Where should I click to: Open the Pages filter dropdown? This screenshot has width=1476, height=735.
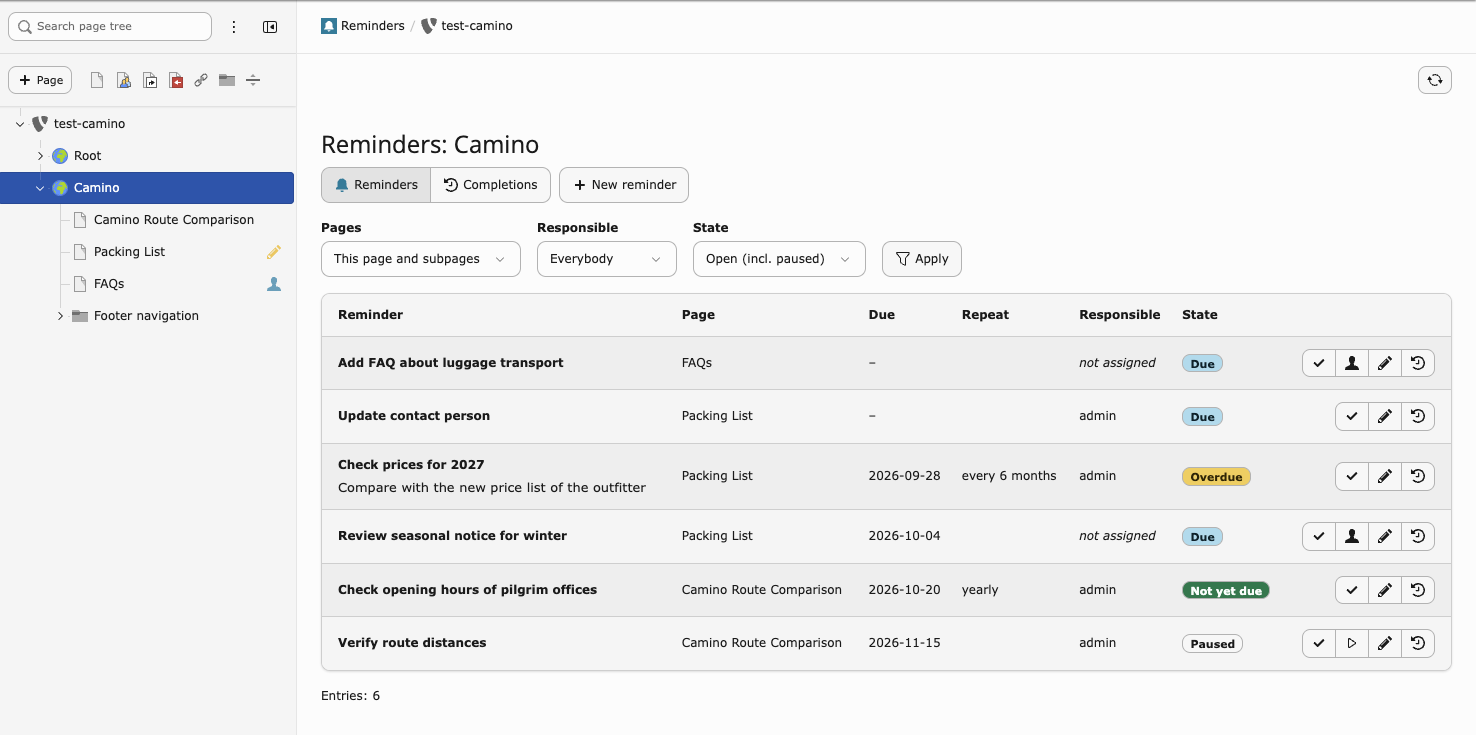(421, 259)
